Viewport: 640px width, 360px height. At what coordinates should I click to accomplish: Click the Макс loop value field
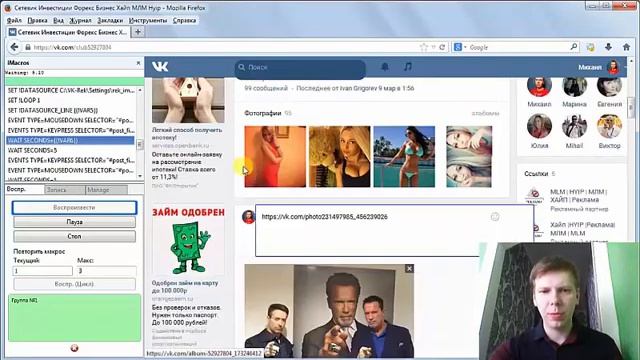[106, 271]
